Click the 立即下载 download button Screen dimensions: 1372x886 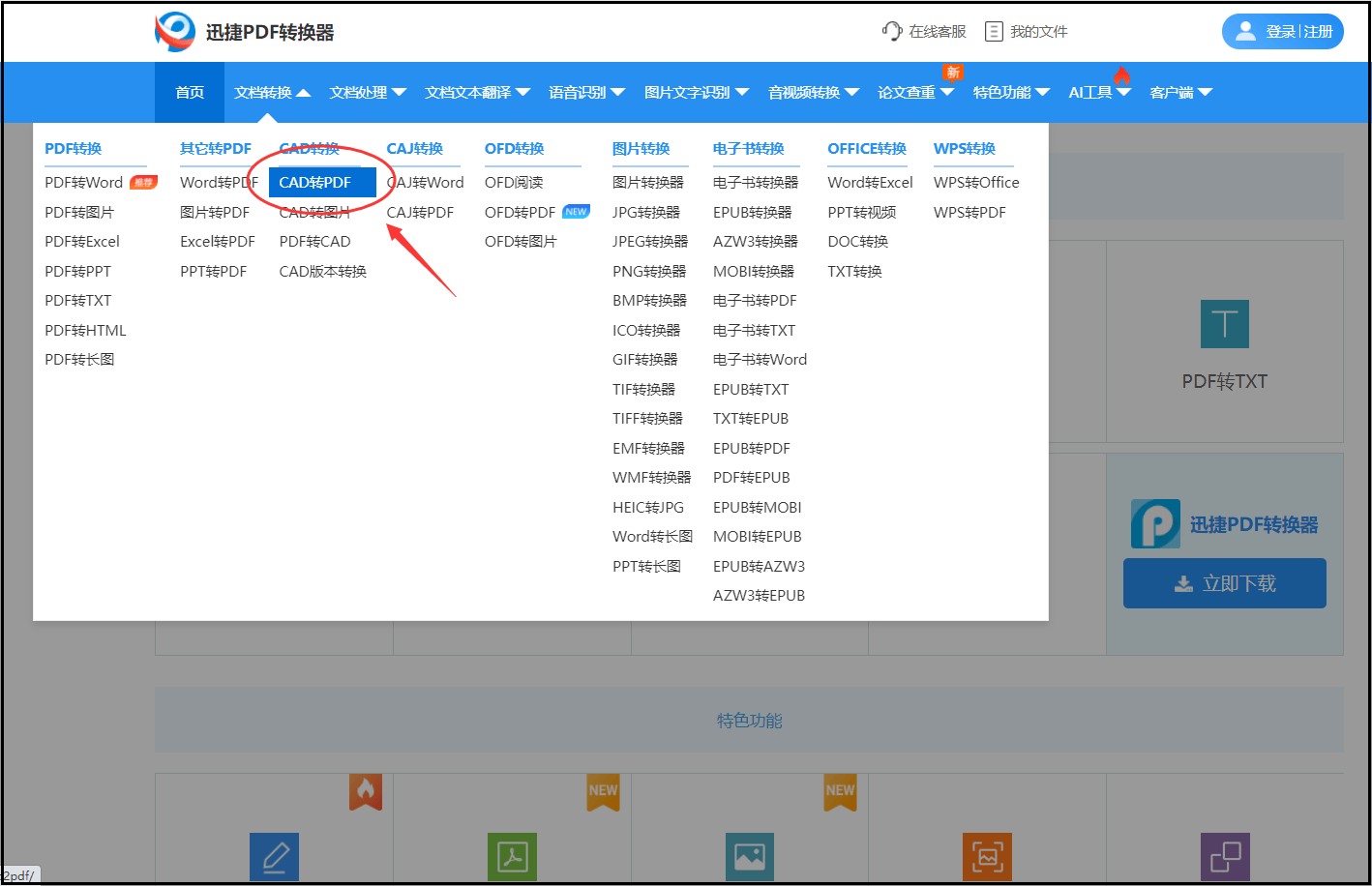click(1225, 583)
